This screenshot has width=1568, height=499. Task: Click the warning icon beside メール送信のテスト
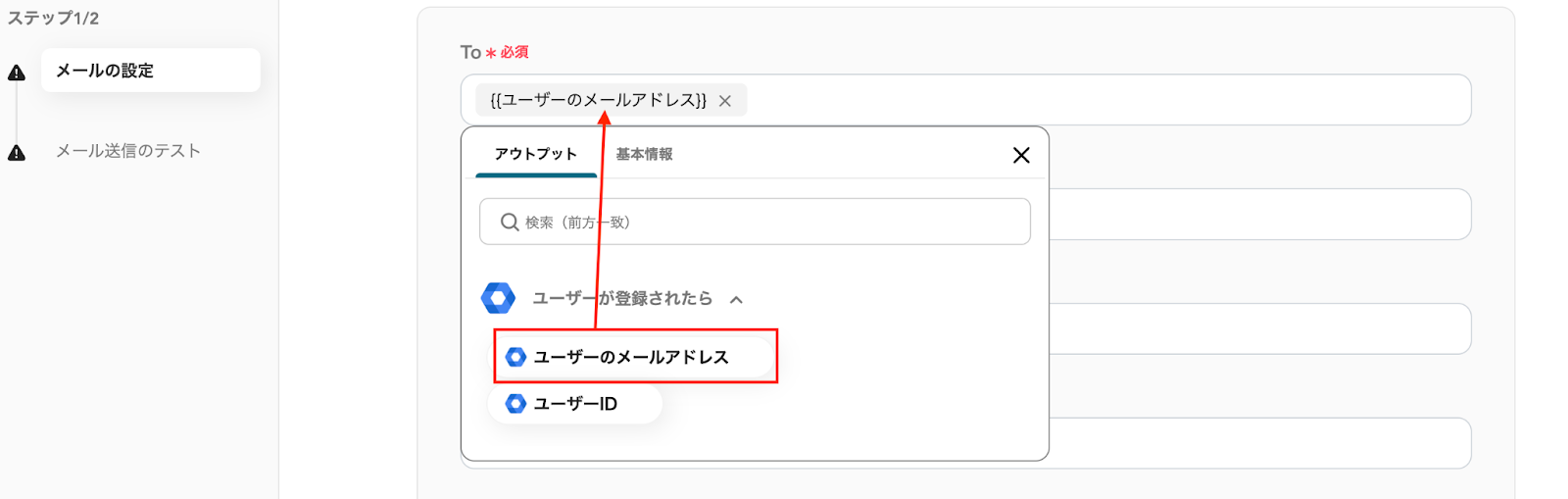point(17,152)
